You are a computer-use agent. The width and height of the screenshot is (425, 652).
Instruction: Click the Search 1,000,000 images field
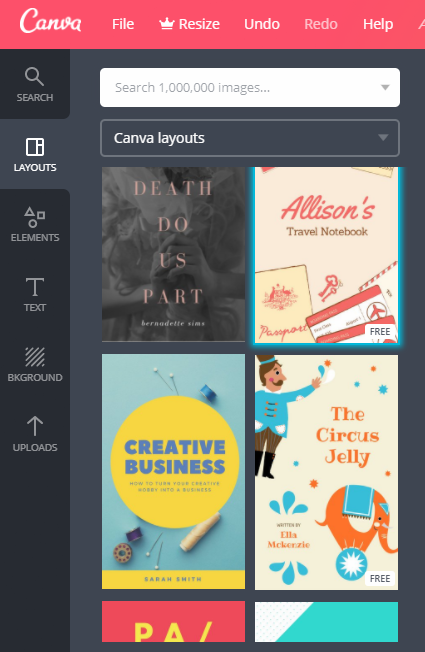pyautogui.click(x=250, y=87)
